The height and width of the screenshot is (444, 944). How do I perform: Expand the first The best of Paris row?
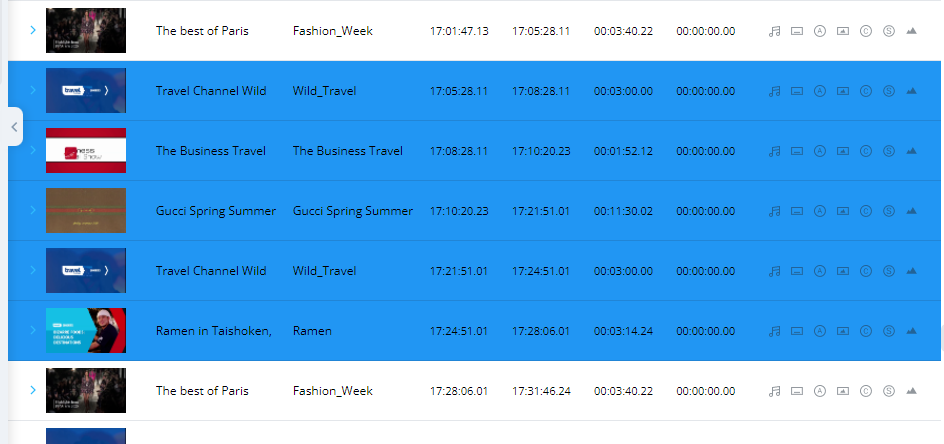click(x=33, y=31)
